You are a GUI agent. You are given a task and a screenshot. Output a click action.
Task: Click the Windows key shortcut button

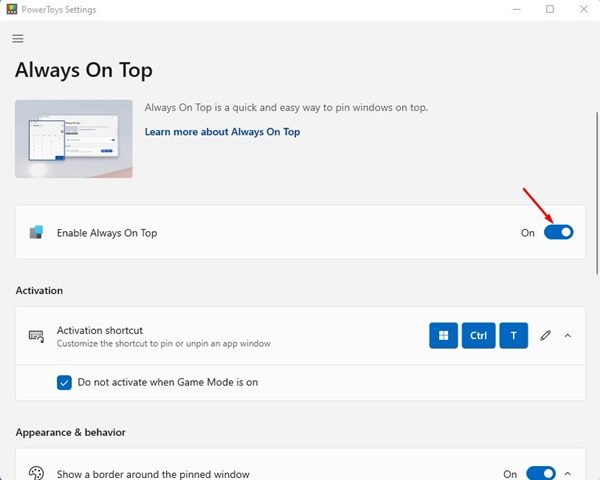click(x=444, y=336)
